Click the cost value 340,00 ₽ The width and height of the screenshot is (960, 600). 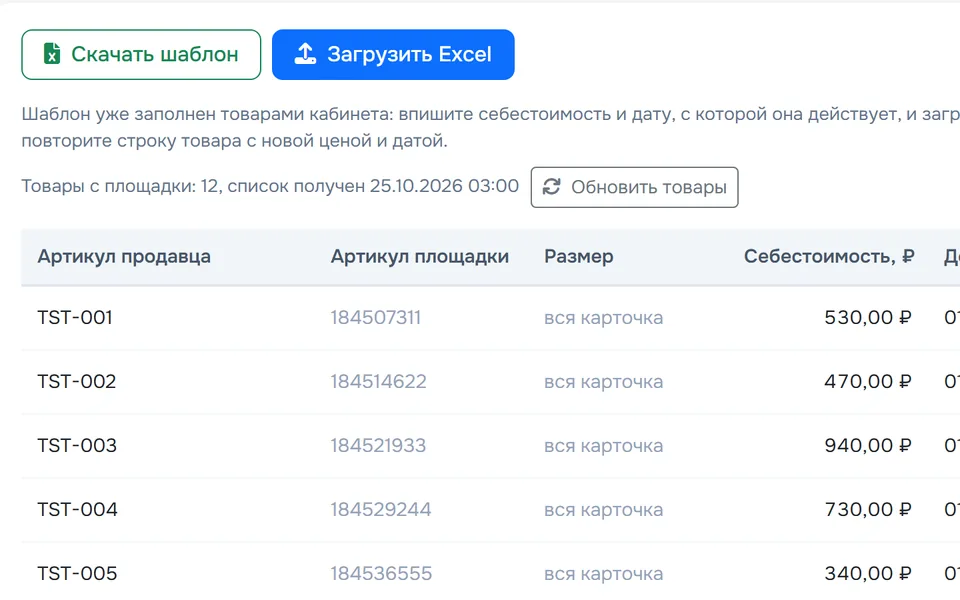[868, 574]
